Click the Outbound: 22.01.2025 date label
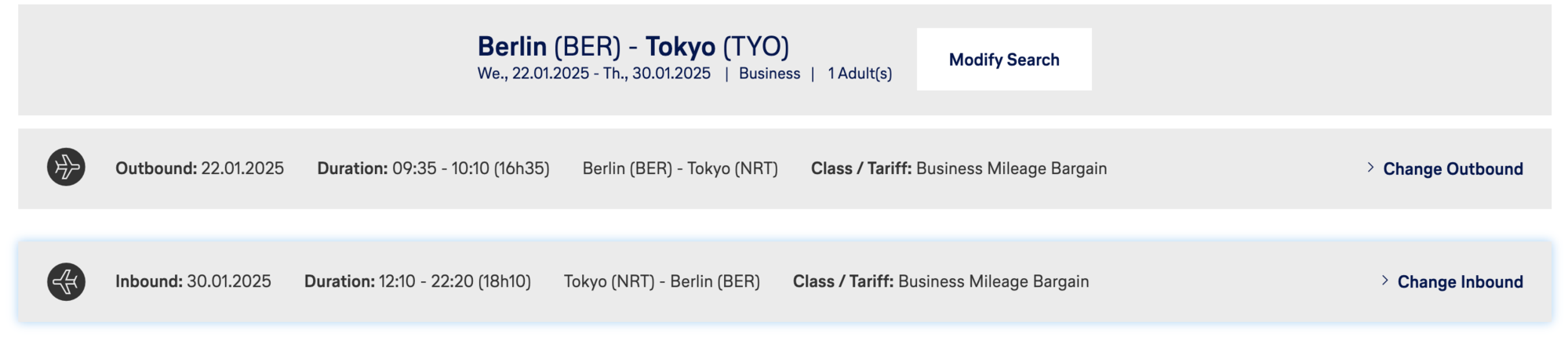 199,168
